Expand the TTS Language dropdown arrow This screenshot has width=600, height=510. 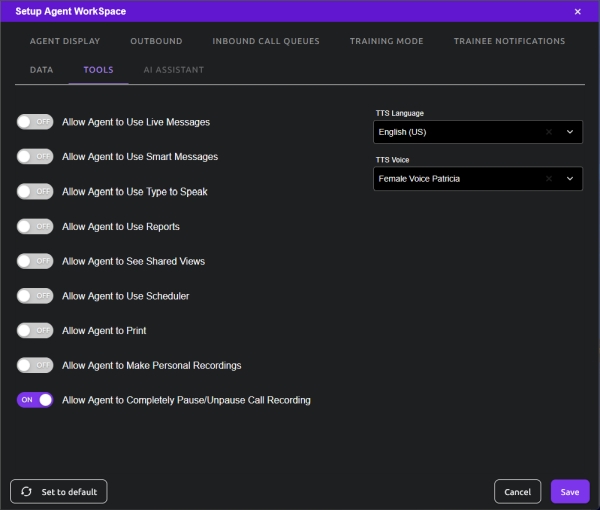(570, 132)
